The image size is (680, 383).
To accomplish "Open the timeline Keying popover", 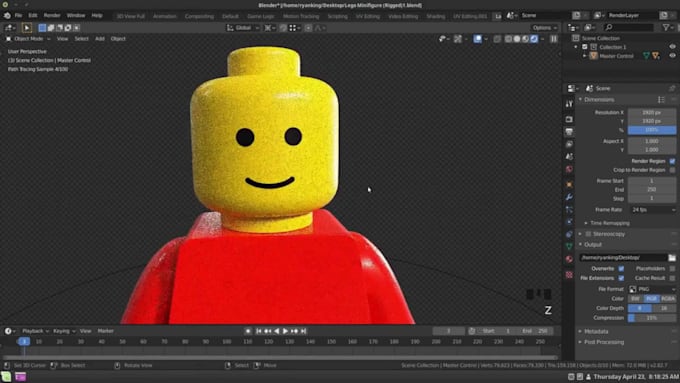I will click(64, 331).
